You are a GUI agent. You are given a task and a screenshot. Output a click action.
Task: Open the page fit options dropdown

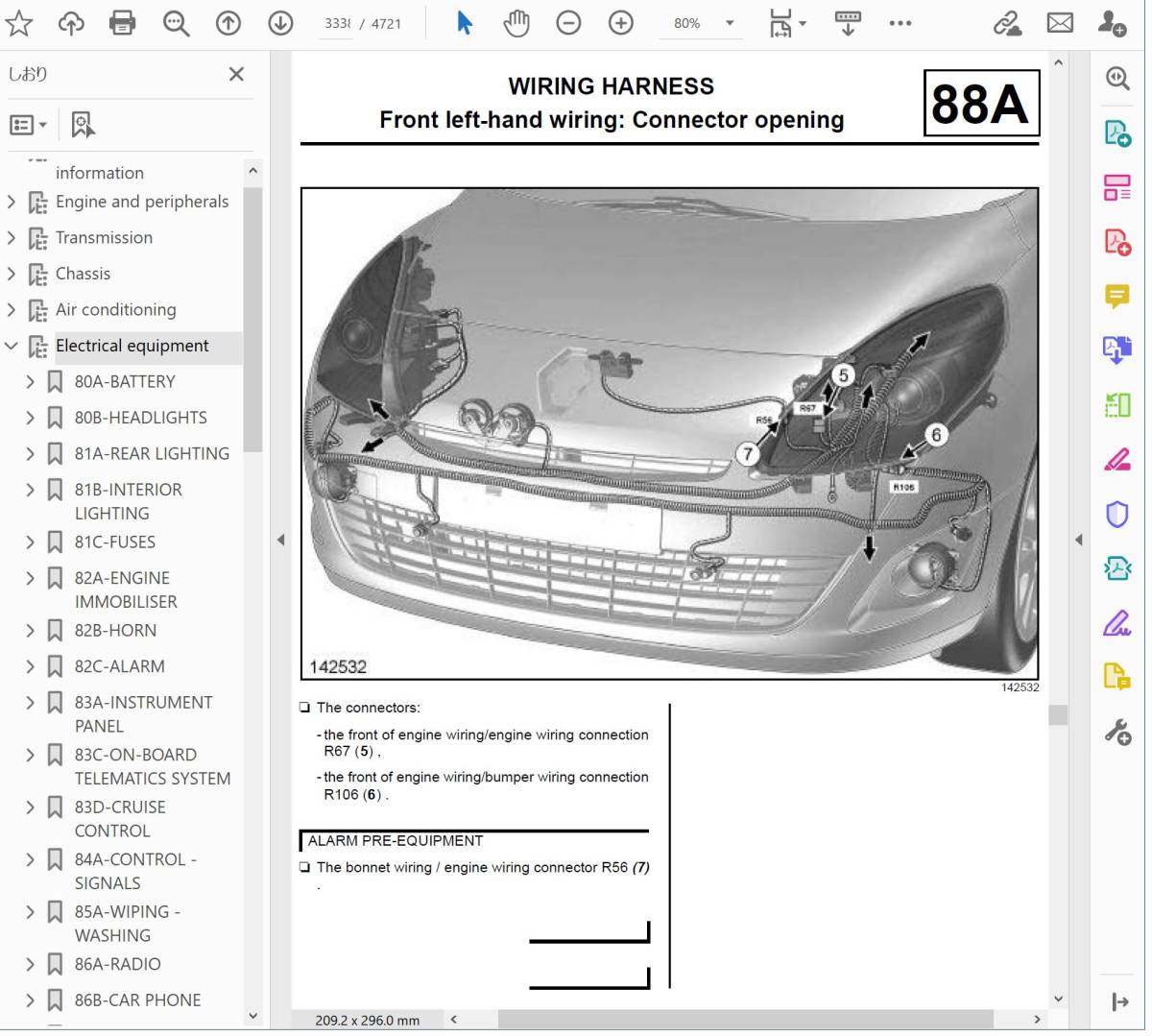click(x=788, y=23)
